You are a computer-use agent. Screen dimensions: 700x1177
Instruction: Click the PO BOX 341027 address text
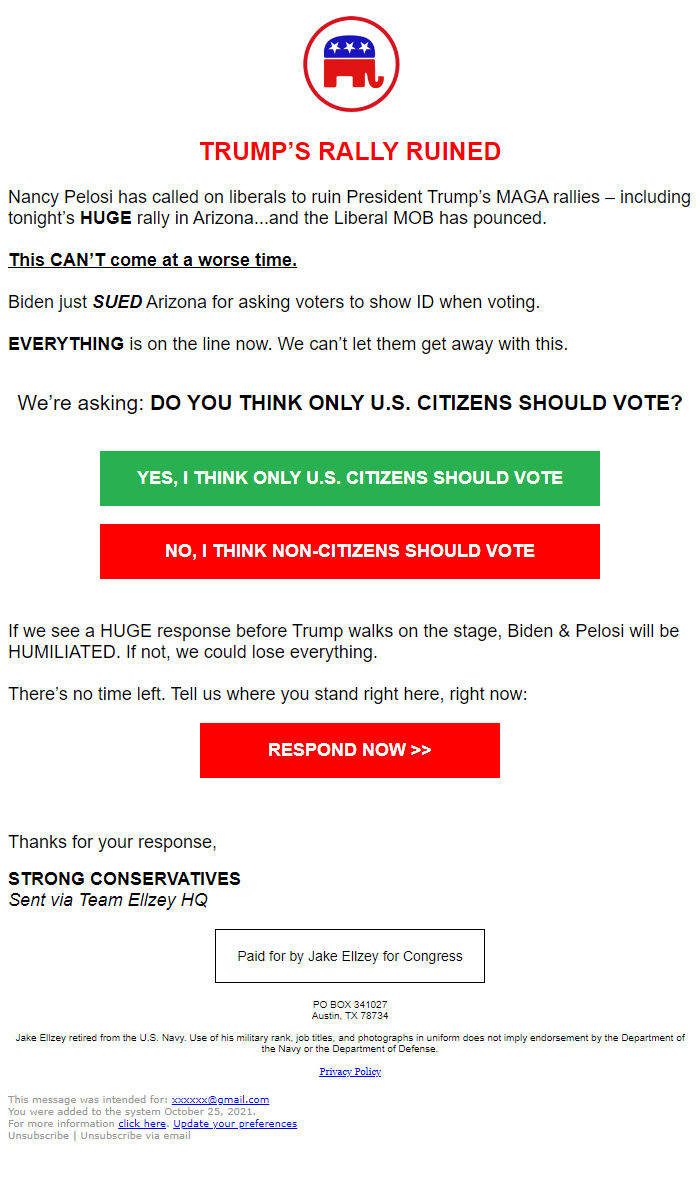pos(350,1004)
